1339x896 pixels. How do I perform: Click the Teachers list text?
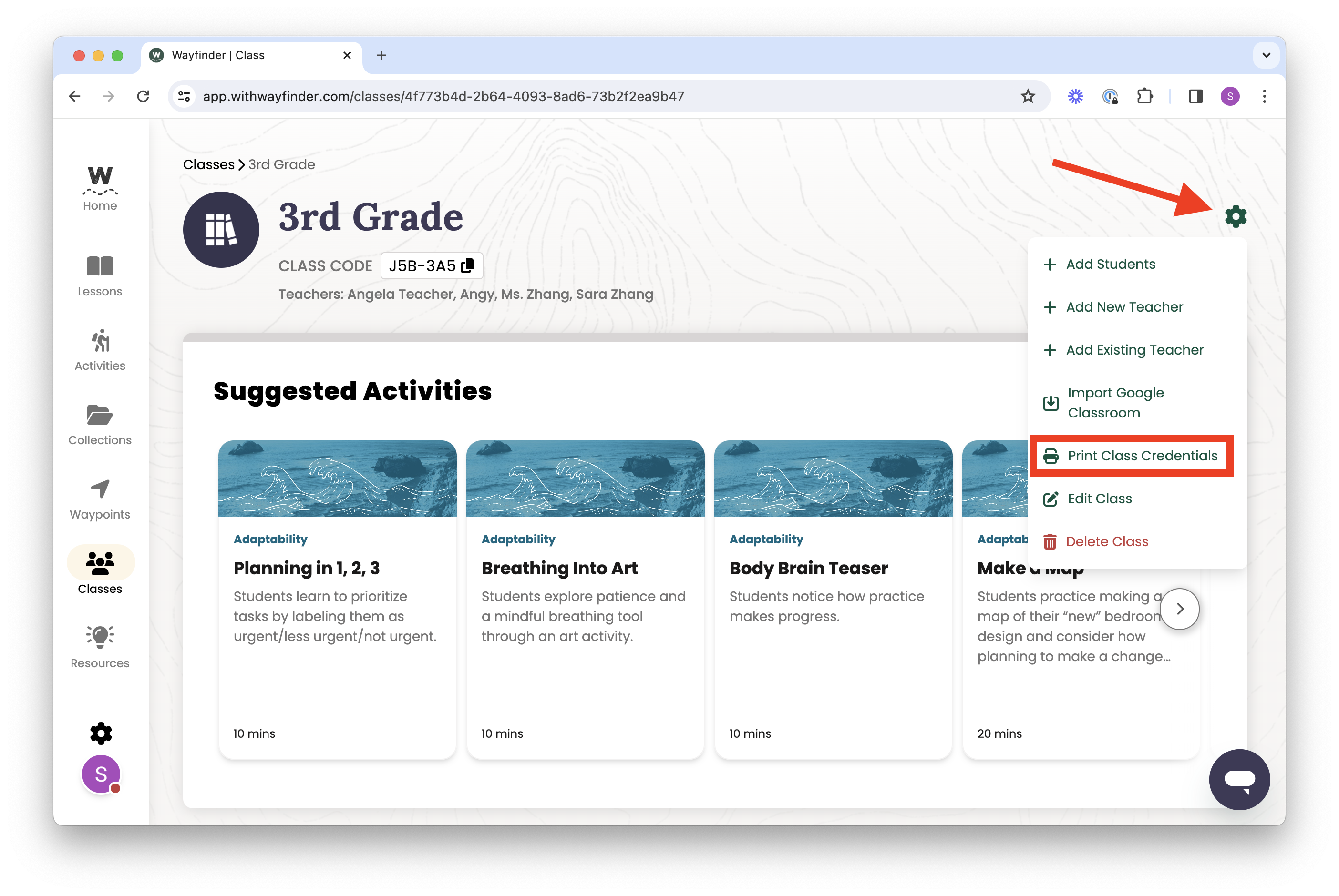(x=465, y=294)
